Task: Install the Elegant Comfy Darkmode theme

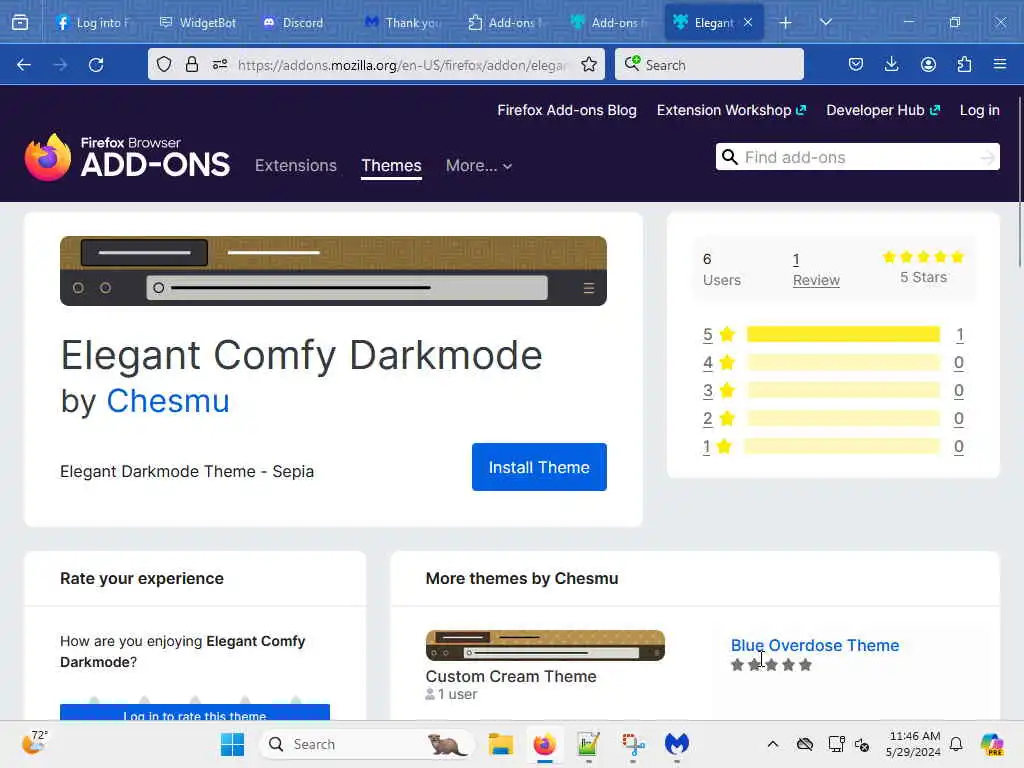Action: coord(539,467)
